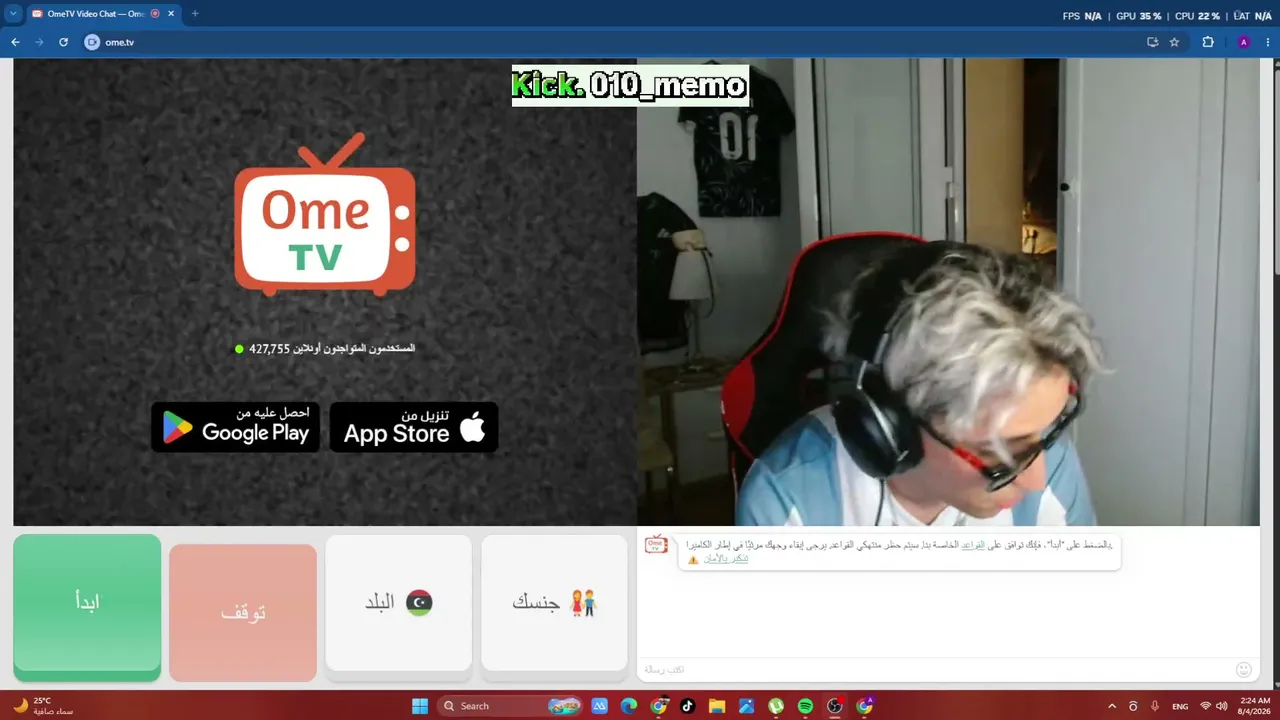Open the البلد country selector
The image size is (1280, 720).
398,603
